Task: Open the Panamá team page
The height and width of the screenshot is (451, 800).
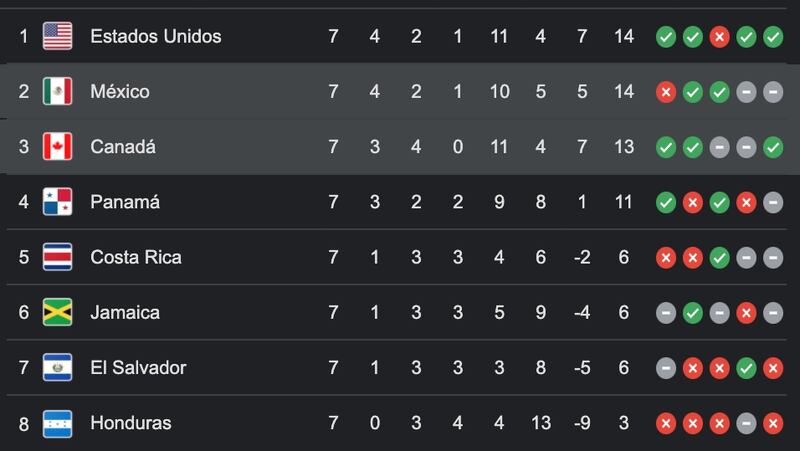Action: click(x=125, y=202)
